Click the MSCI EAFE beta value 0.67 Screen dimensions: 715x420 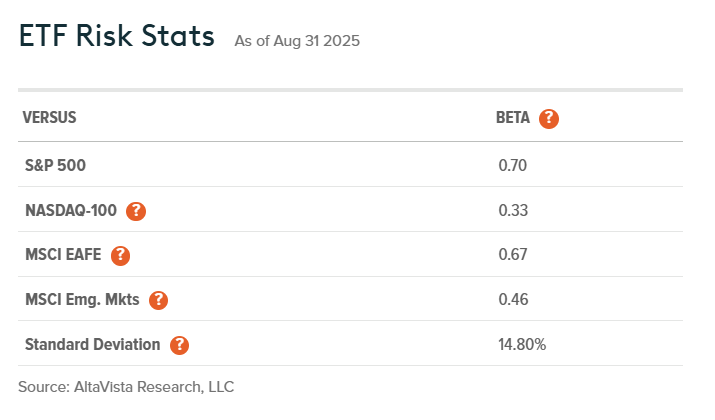tap(513, 255)
